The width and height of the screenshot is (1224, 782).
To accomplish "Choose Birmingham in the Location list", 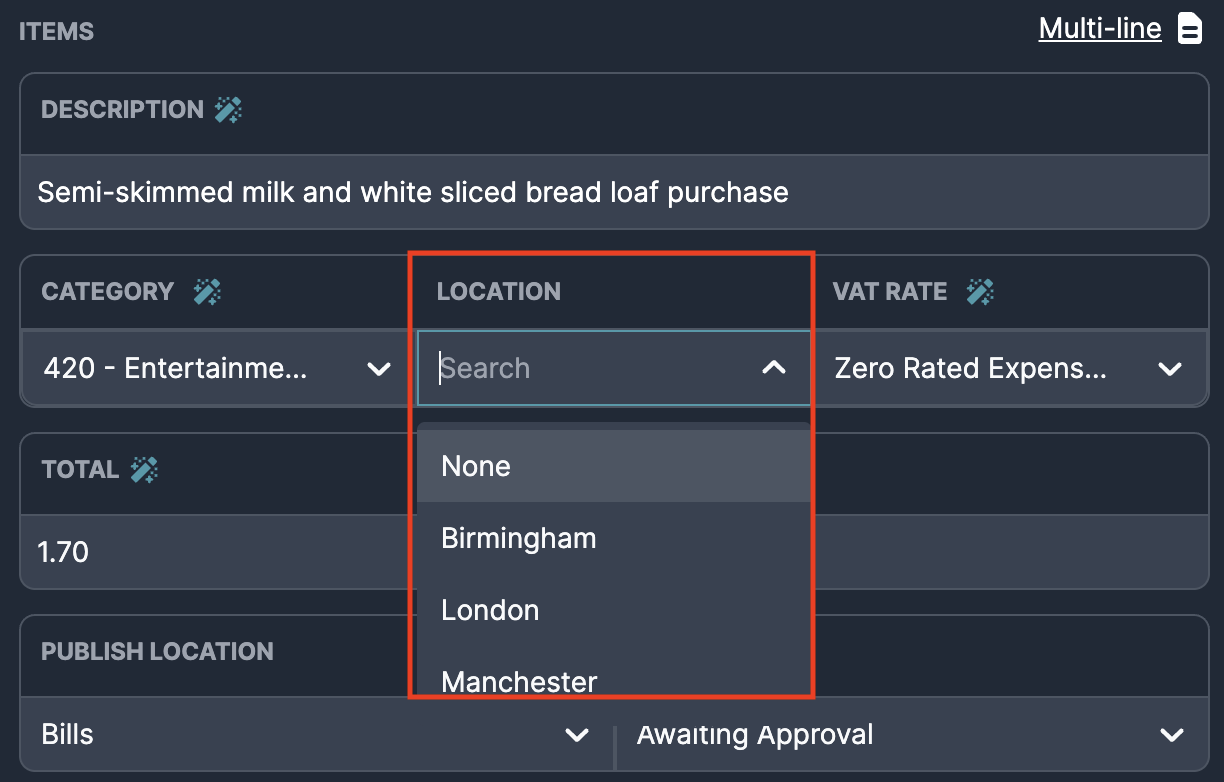I will (613, 538).
